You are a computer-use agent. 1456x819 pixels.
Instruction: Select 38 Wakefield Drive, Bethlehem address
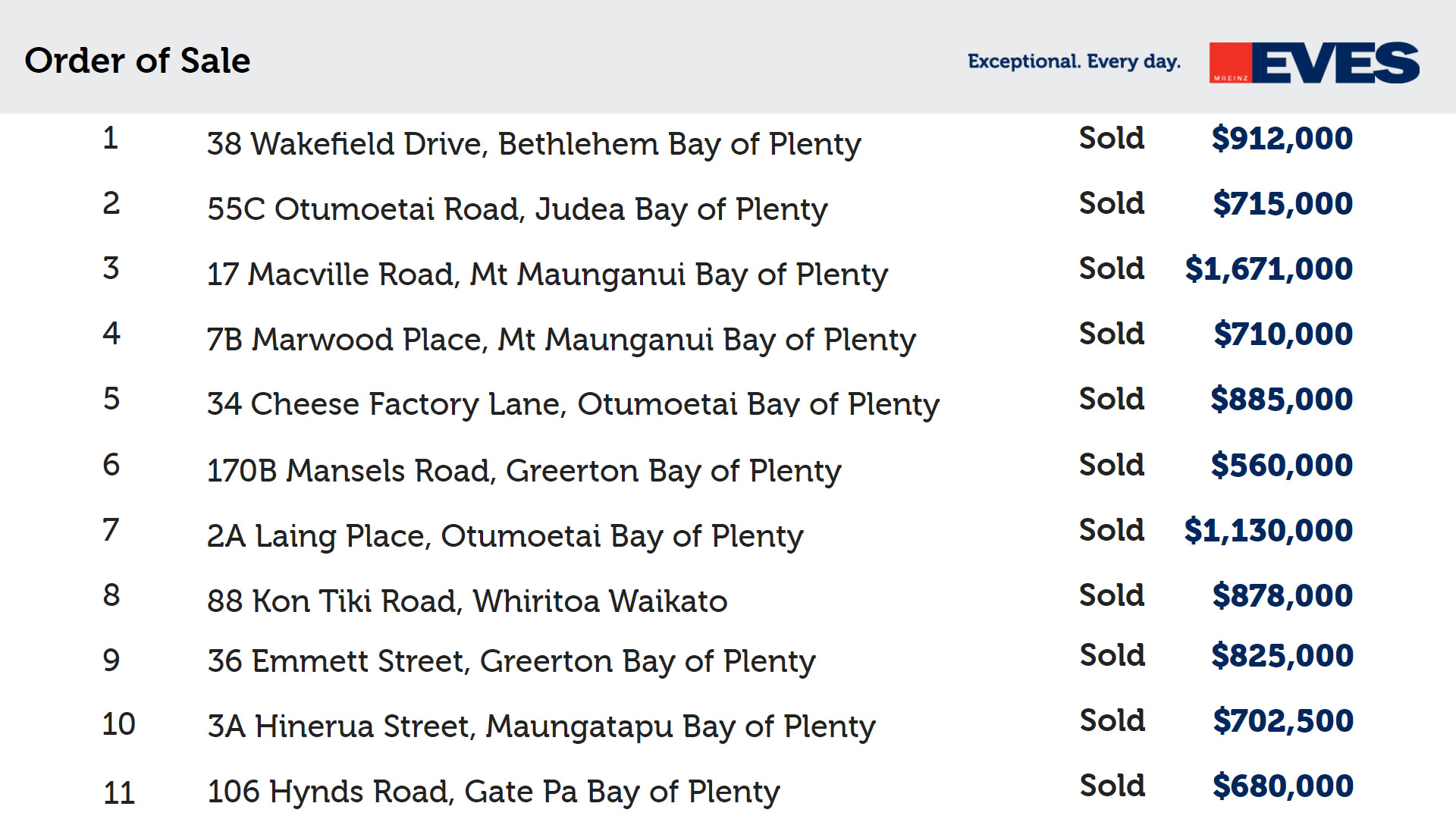(x=533, y=144)
